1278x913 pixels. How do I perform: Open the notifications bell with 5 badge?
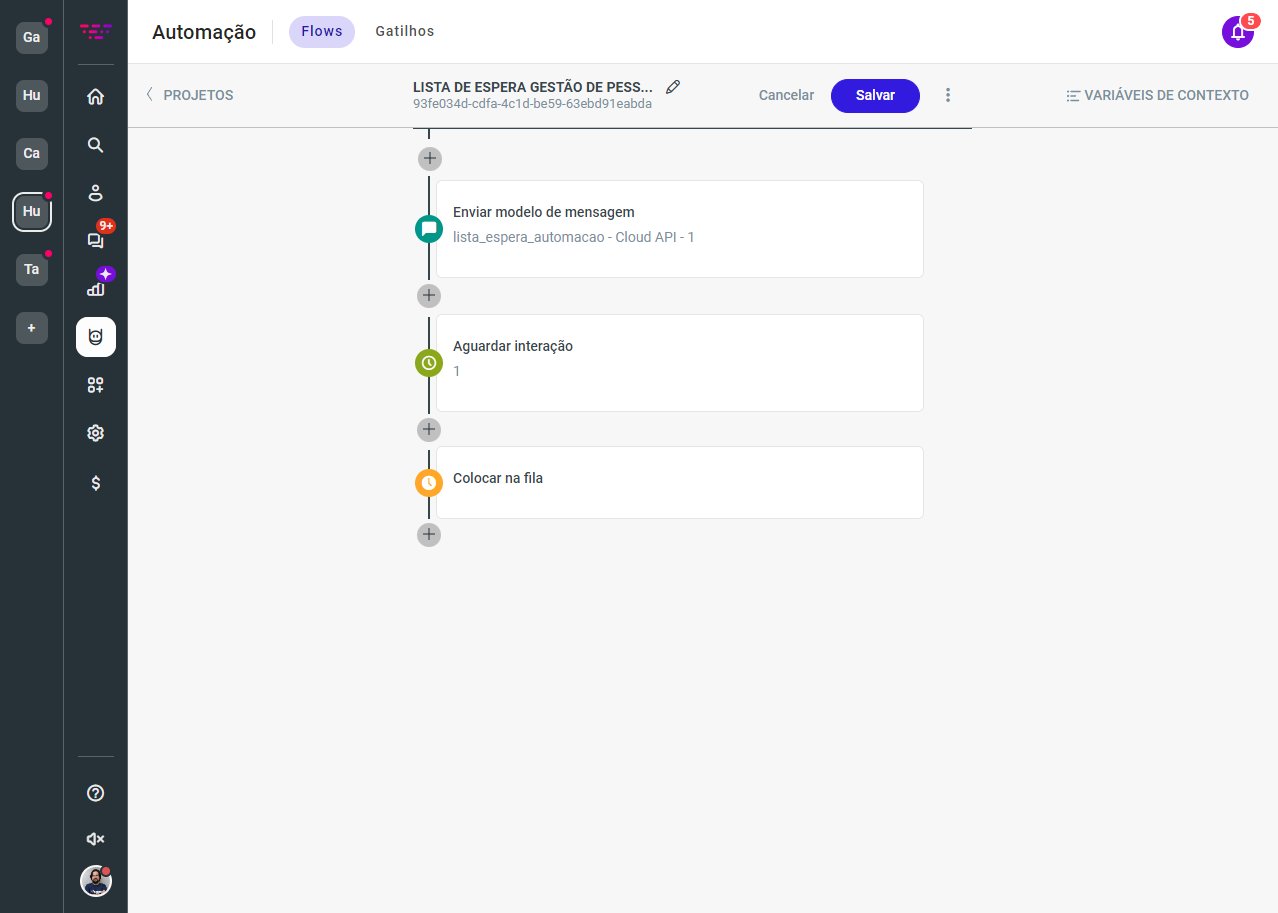(1238, 32)
